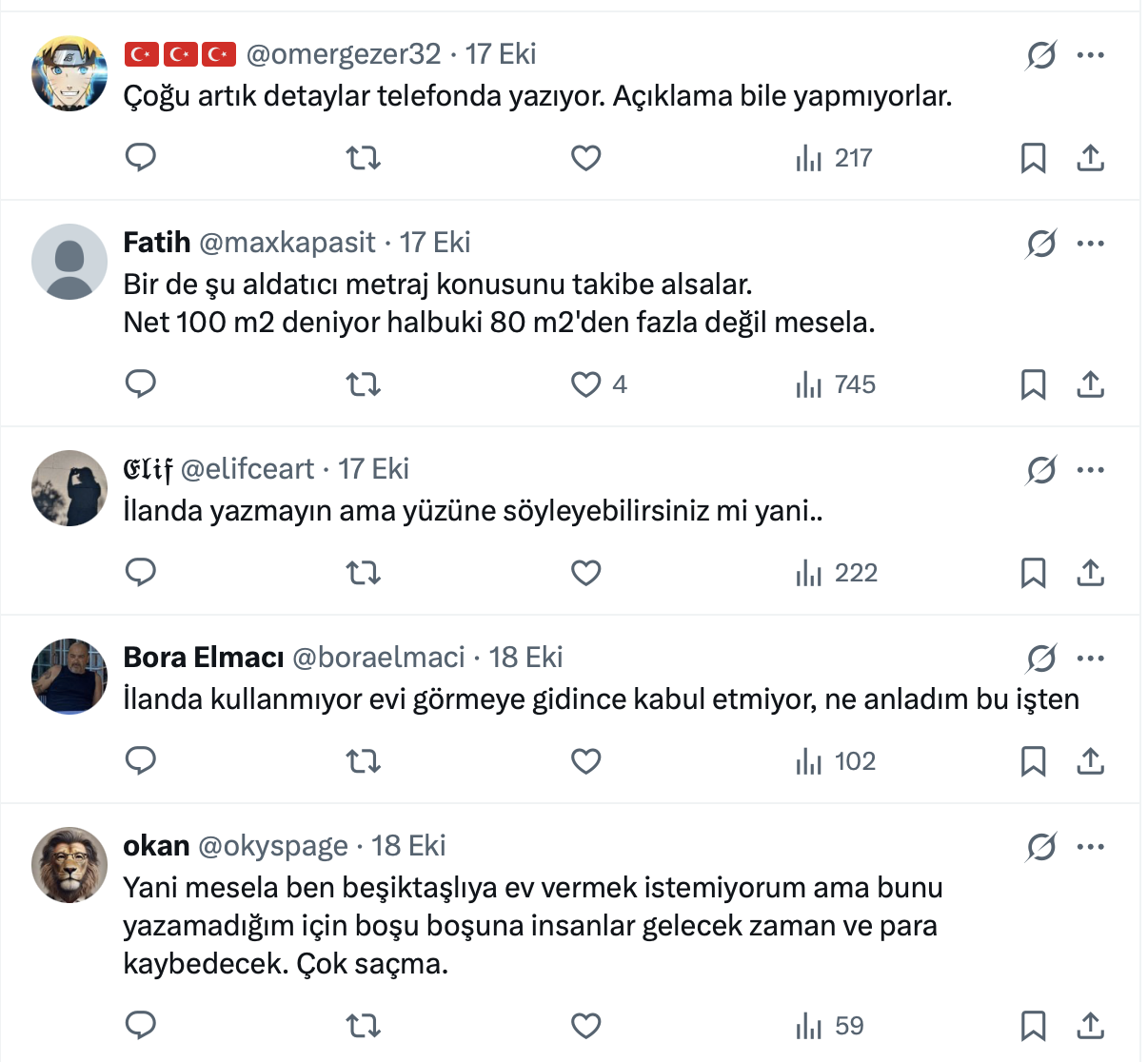Like Bora Elmacı's tweet

coord(586,761)
